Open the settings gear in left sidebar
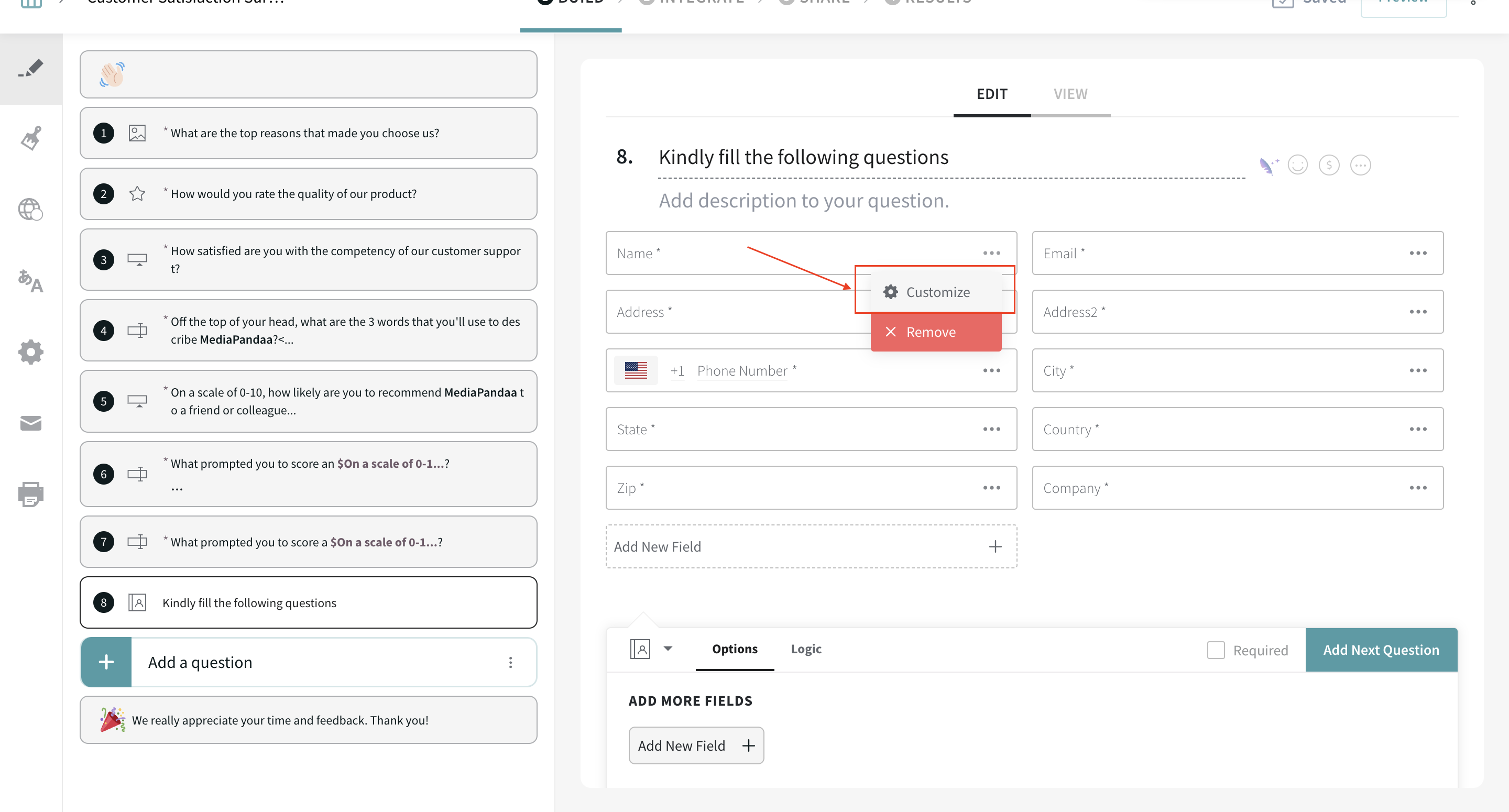Image resolution: width=1509 pixels, height=812 pixels. [31, 352]
